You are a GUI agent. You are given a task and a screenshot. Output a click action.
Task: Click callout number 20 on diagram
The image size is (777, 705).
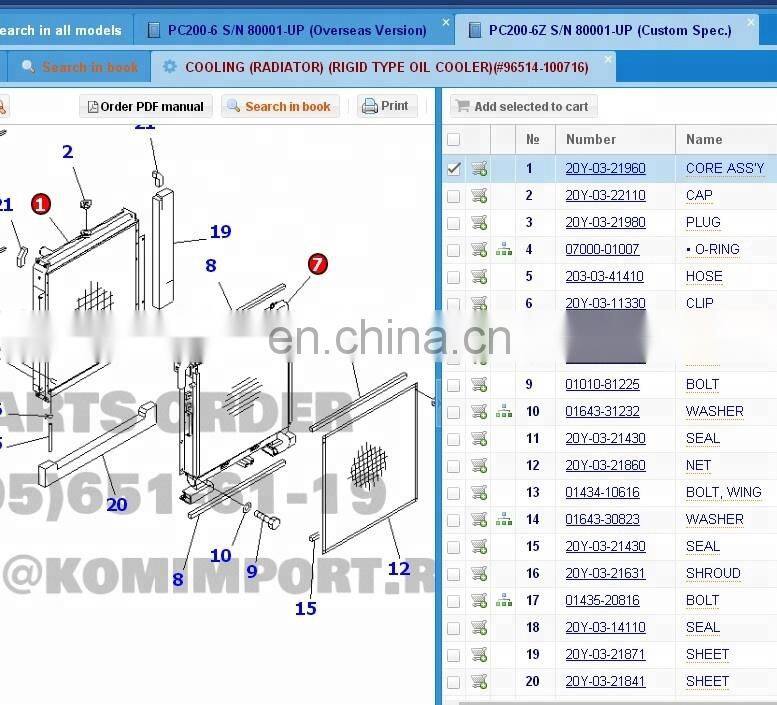[x=117, y=505]
